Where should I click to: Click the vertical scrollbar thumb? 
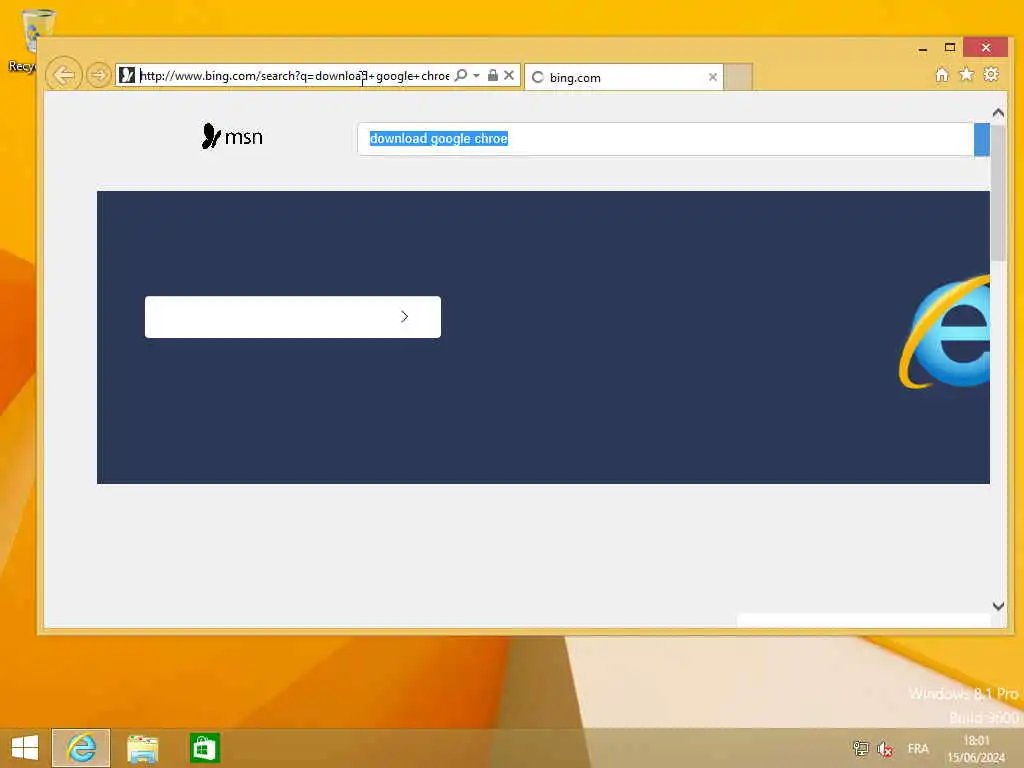click(x=998, y=193)
